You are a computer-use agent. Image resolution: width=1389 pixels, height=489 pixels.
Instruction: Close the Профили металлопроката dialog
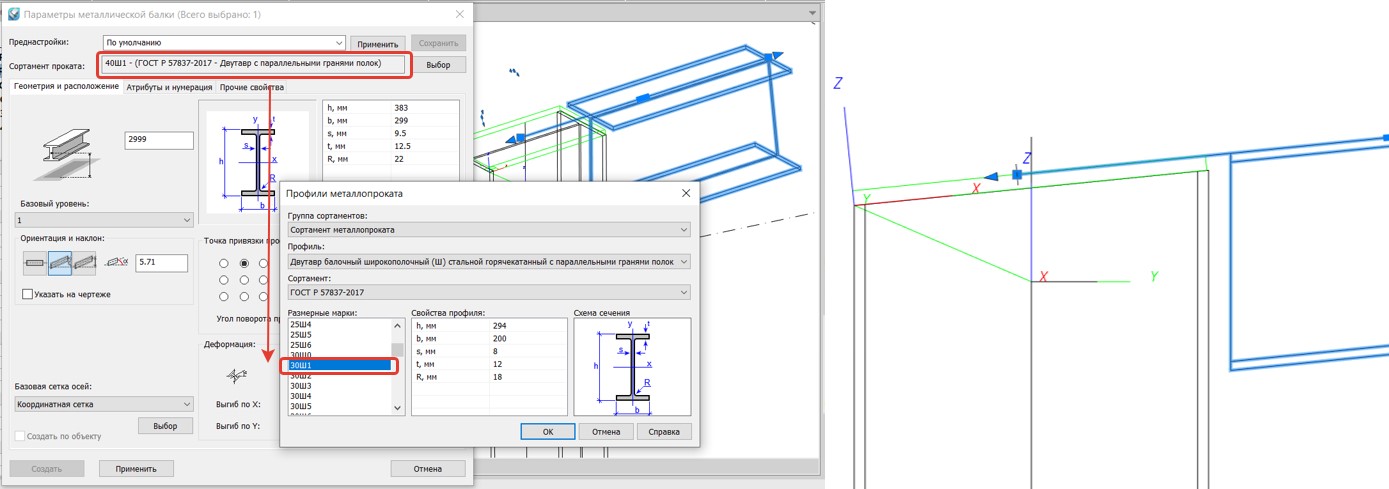(685, 193)
